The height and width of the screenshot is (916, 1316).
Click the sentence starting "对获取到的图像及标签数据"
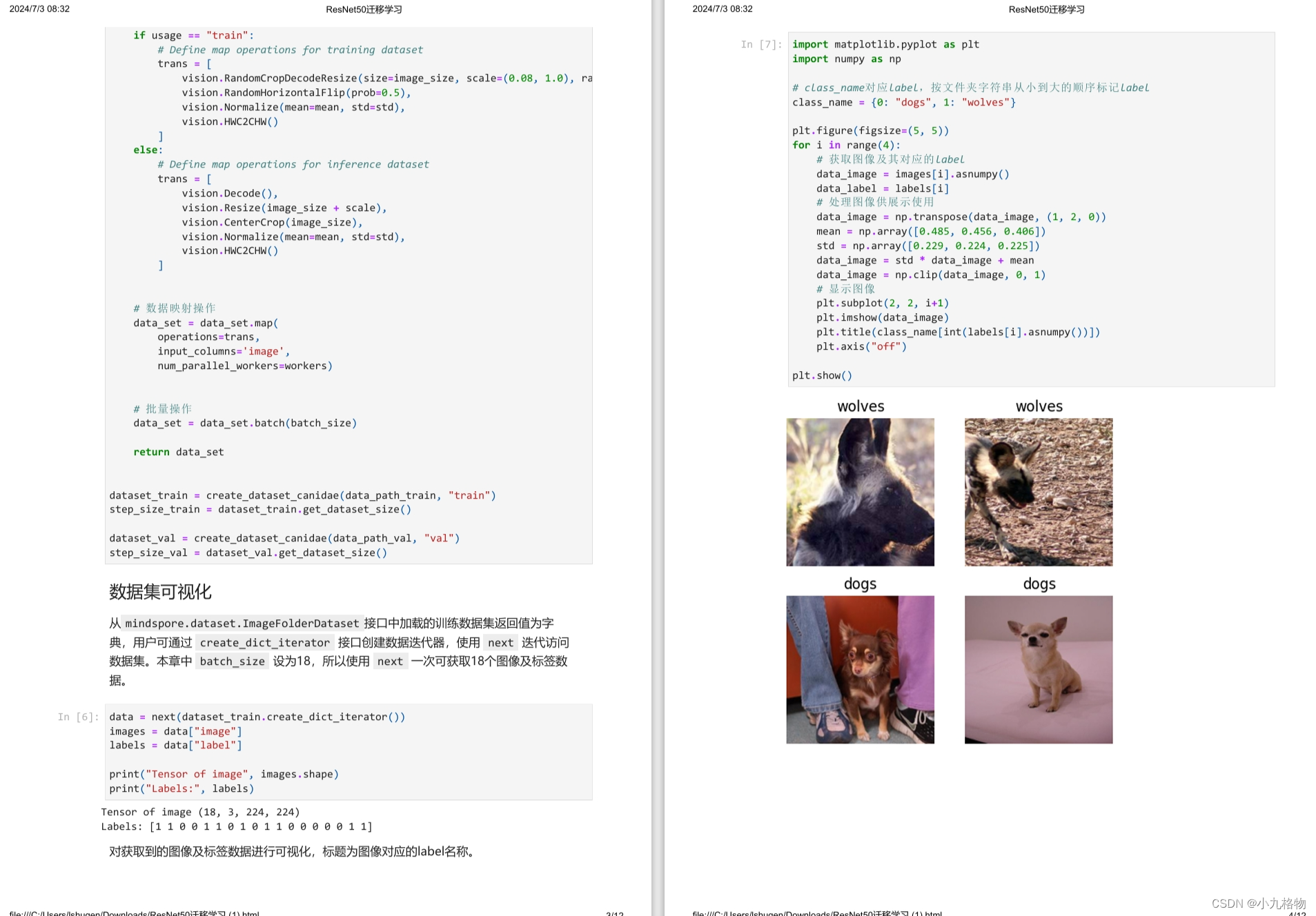click(x=293, y=851)
